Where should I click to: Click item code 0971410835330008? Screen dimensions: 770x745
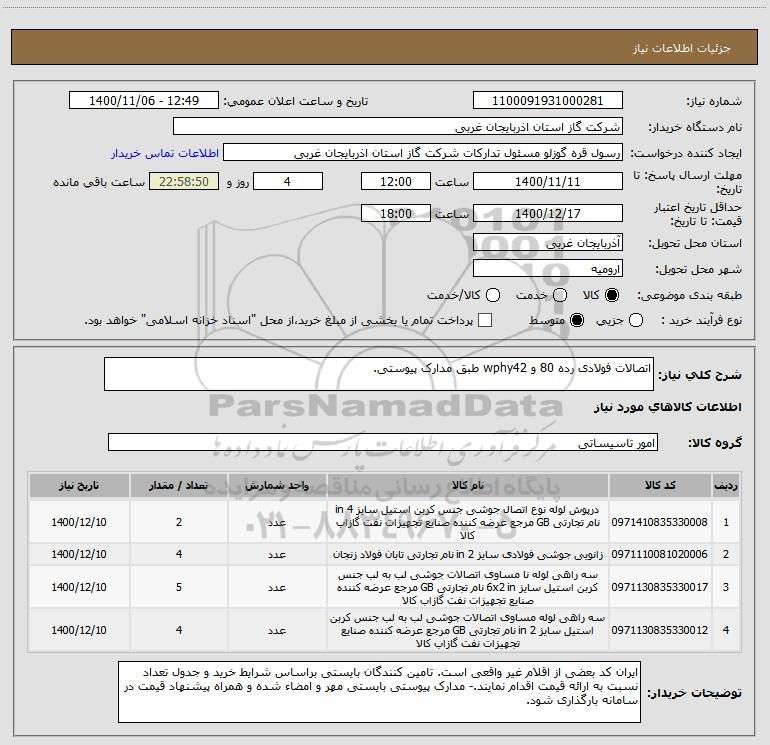tap(660, 522)
